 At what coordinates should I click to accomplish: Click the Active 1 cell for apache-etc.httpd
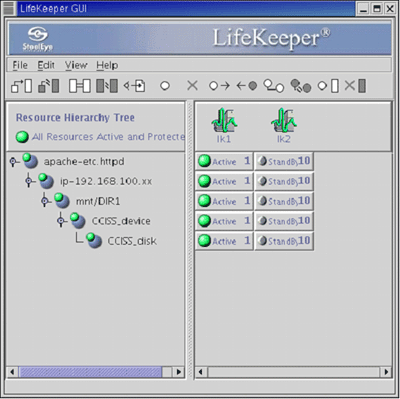[224, 161]
